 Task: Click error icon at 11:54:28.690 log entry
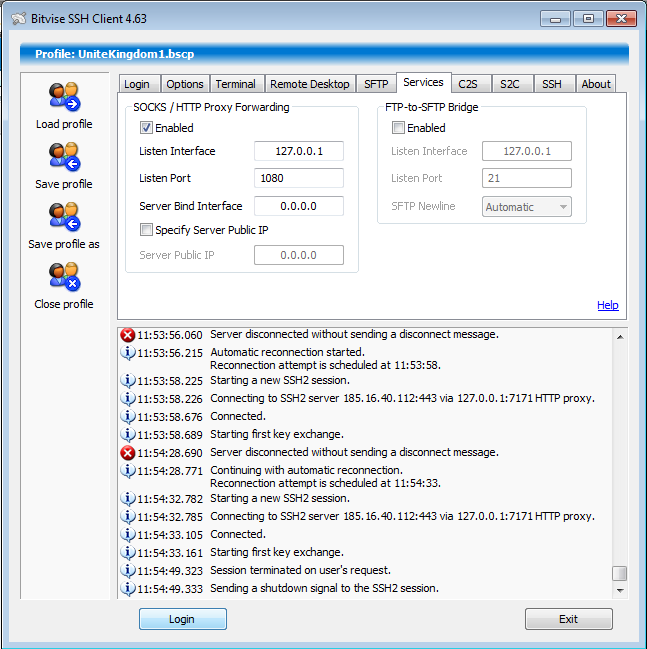[127, 452]
